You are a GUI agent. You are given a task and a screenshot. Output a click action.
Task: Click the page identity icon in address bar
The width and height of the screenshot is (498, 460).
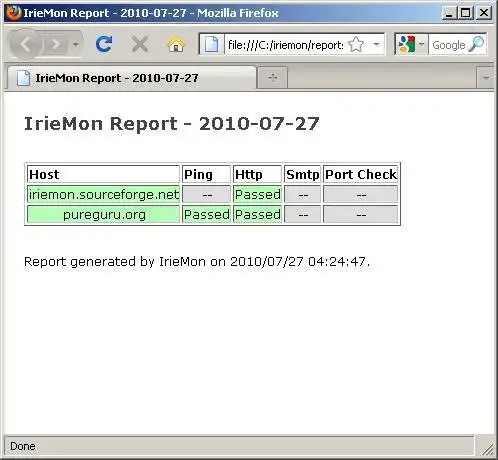click(211, 44)
